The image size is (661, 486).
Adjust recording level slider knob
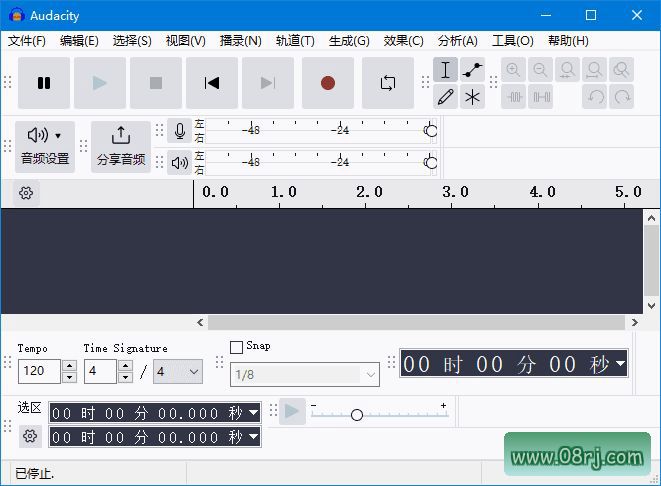[431, 131]
